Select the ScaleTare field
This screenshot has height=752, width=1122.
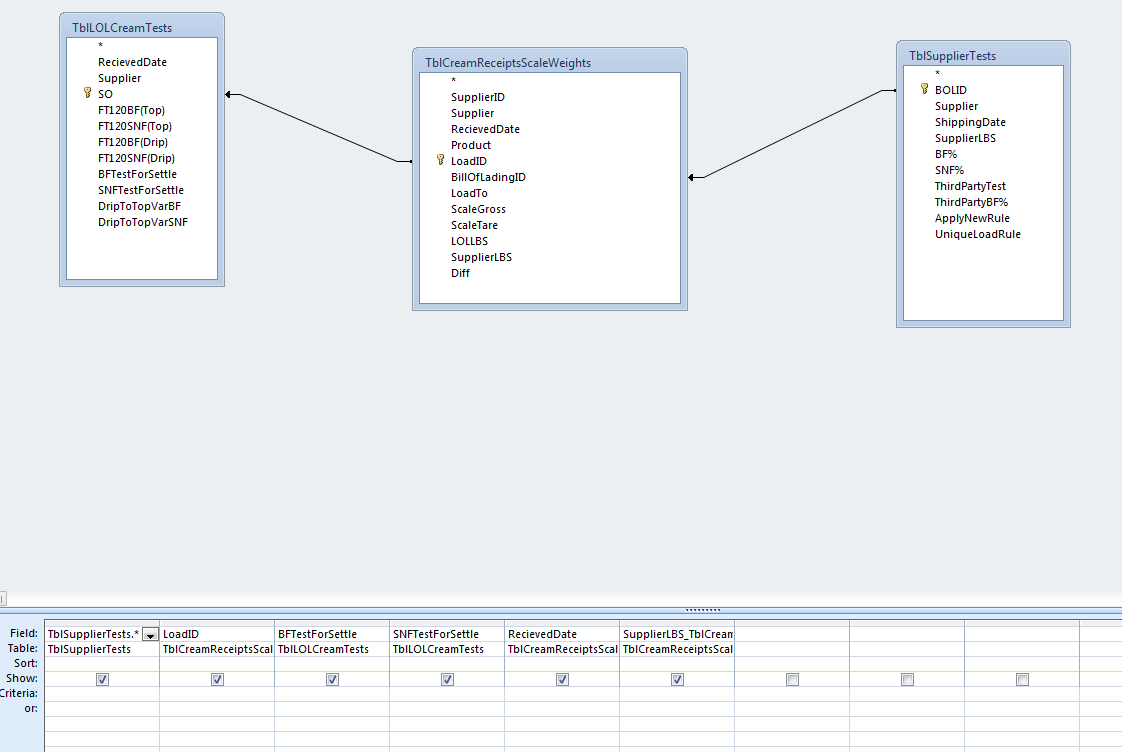(474, 225)
